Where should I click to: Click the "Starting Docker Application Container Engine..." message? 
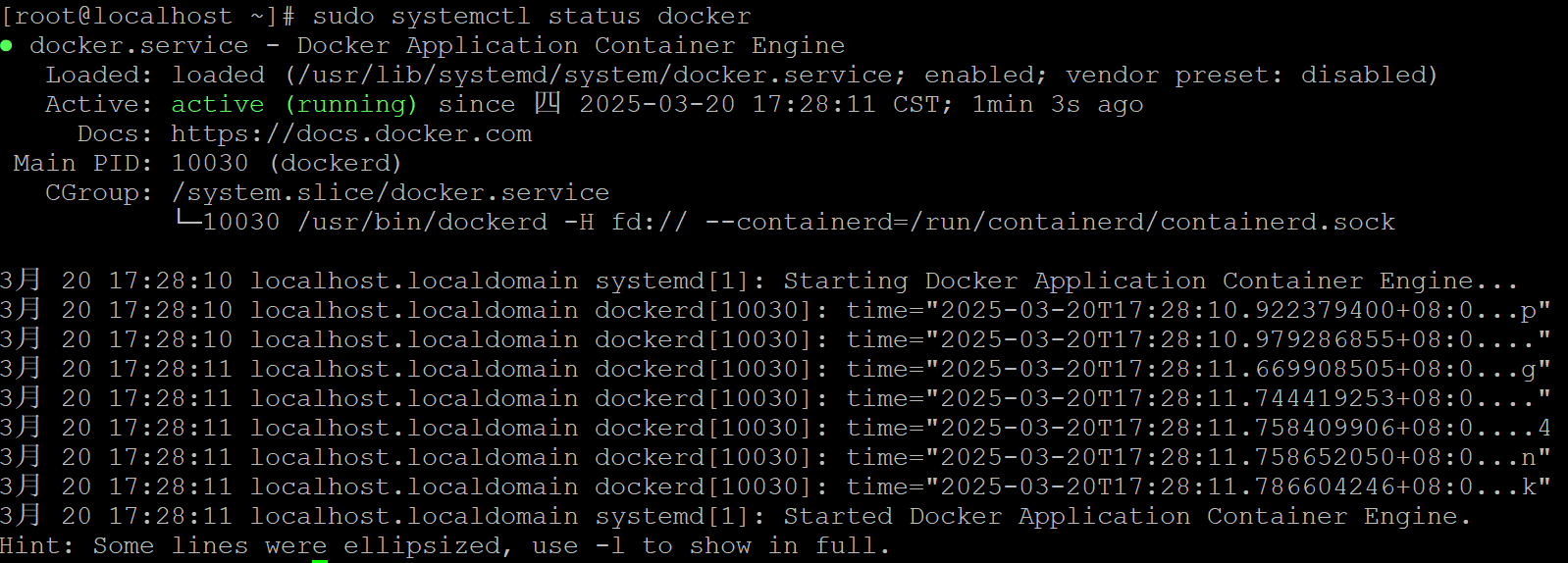pyautogui.click(x=1150, y=281)
